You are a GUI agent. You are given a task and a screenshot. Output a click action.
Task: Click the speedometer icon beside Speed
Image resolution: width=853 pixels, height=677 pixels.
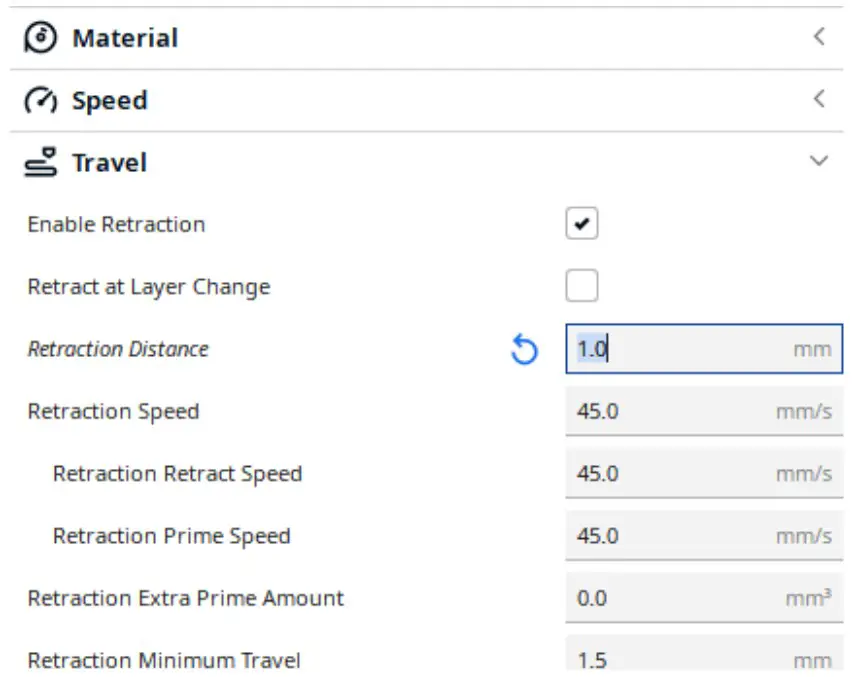(38, 99)
